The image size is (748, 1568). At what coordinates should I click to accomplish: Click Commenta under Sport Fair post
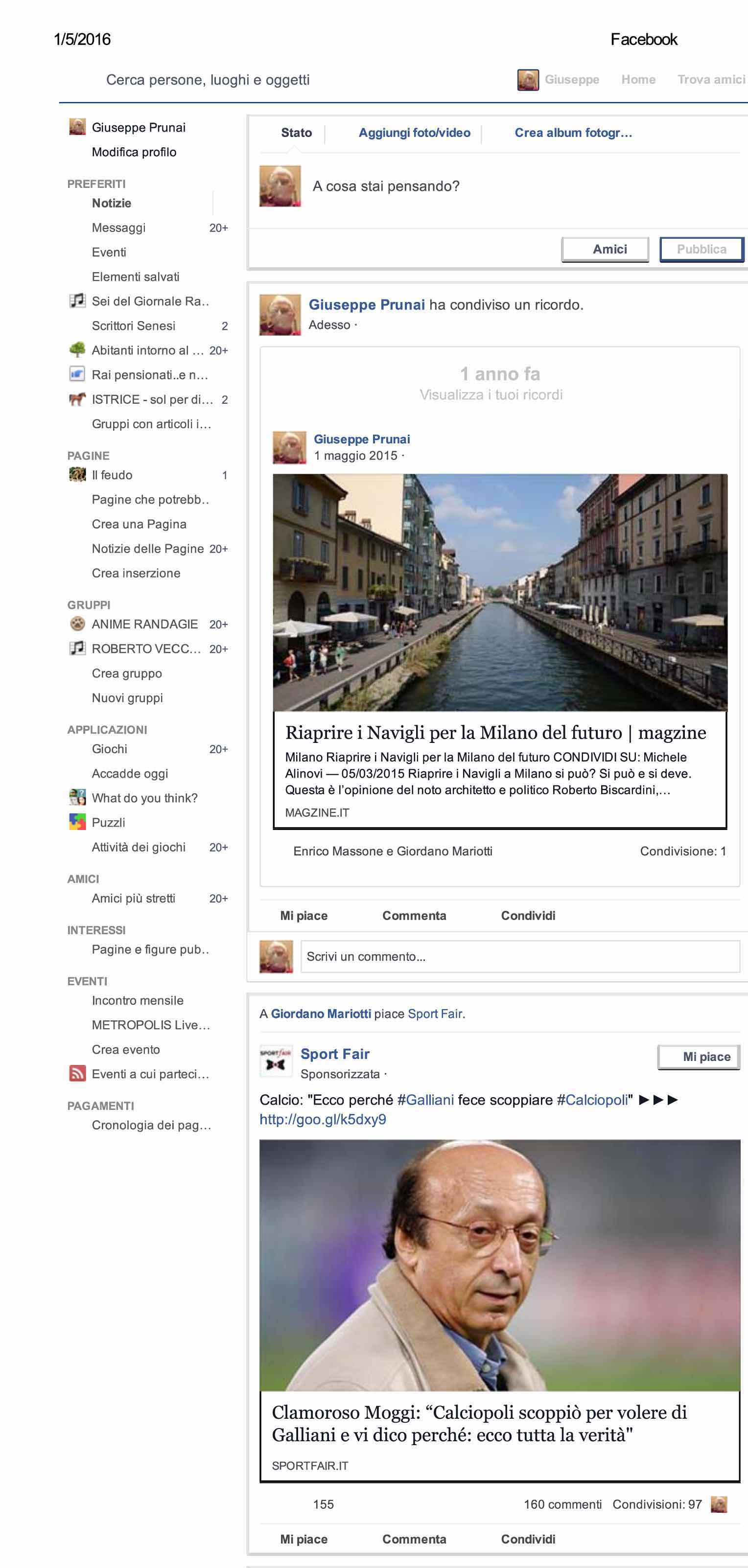click(414, 1539)
